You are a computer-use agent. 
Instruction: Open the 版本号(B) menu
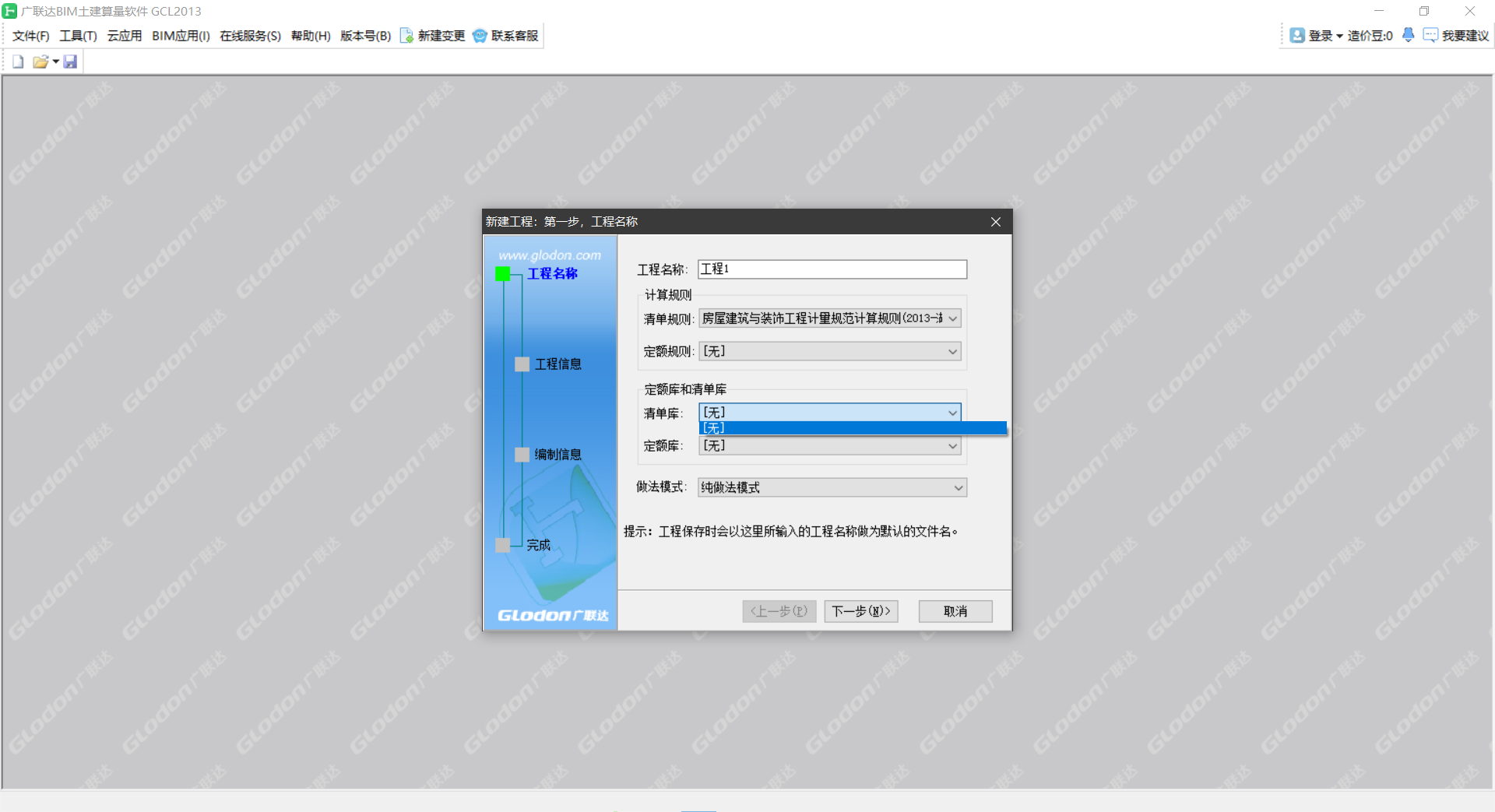[x=365, y=36]
